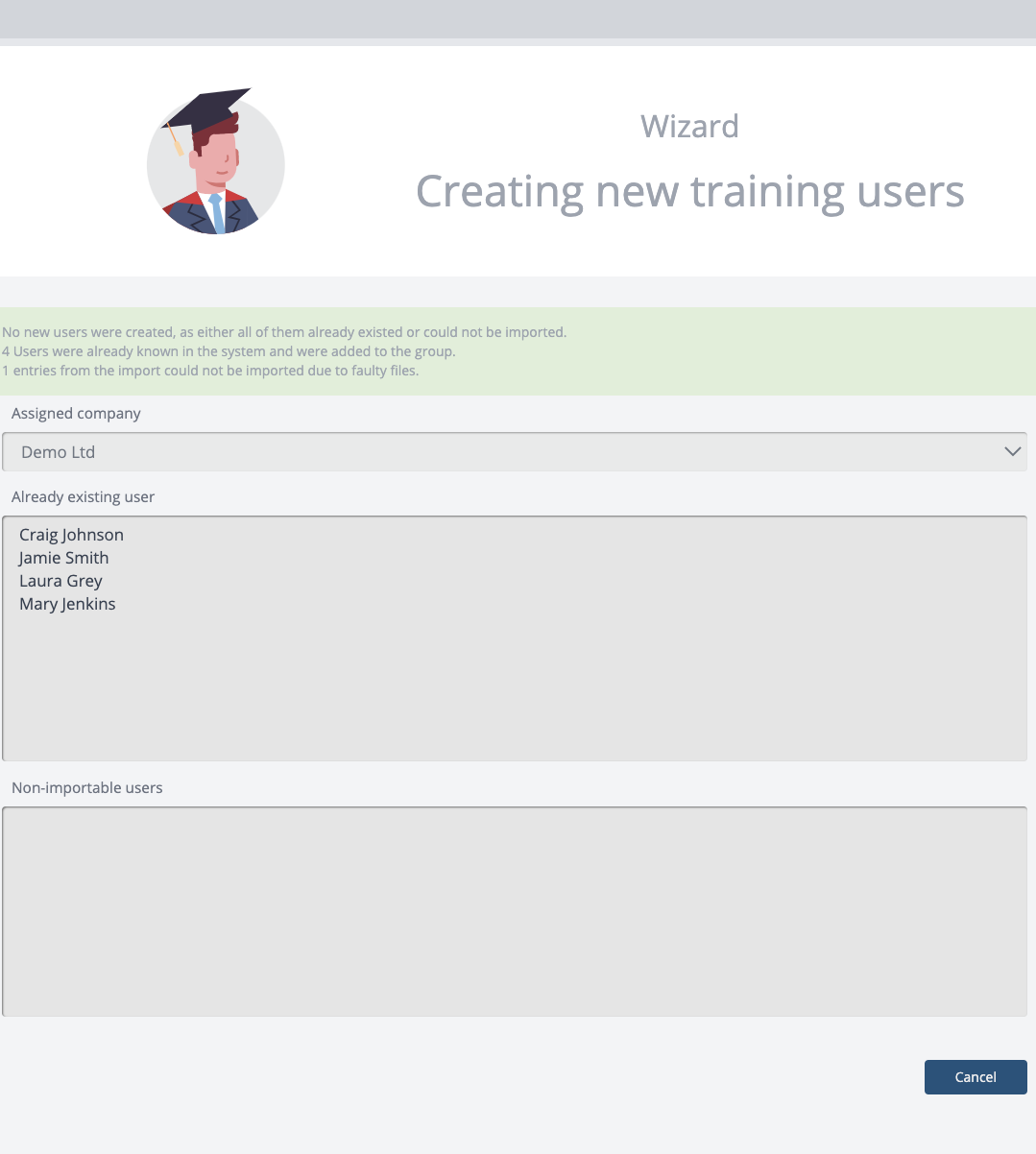Click inside the Non-importable users box
Viewport: 1036px width, 1154px height.
[x=515, y=911]
